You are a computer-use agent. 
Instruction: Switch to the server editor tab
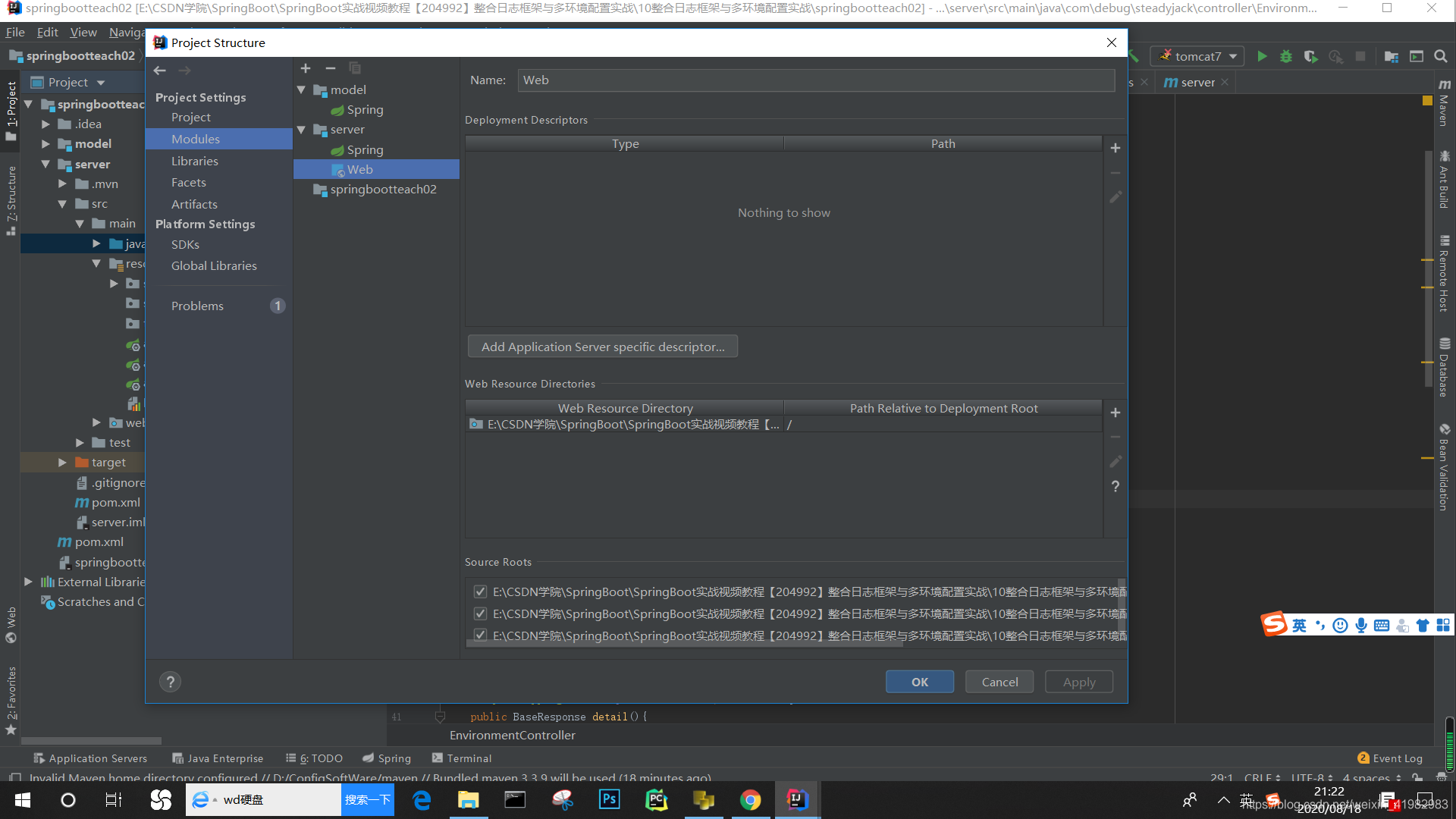[x=1196, y=83]
